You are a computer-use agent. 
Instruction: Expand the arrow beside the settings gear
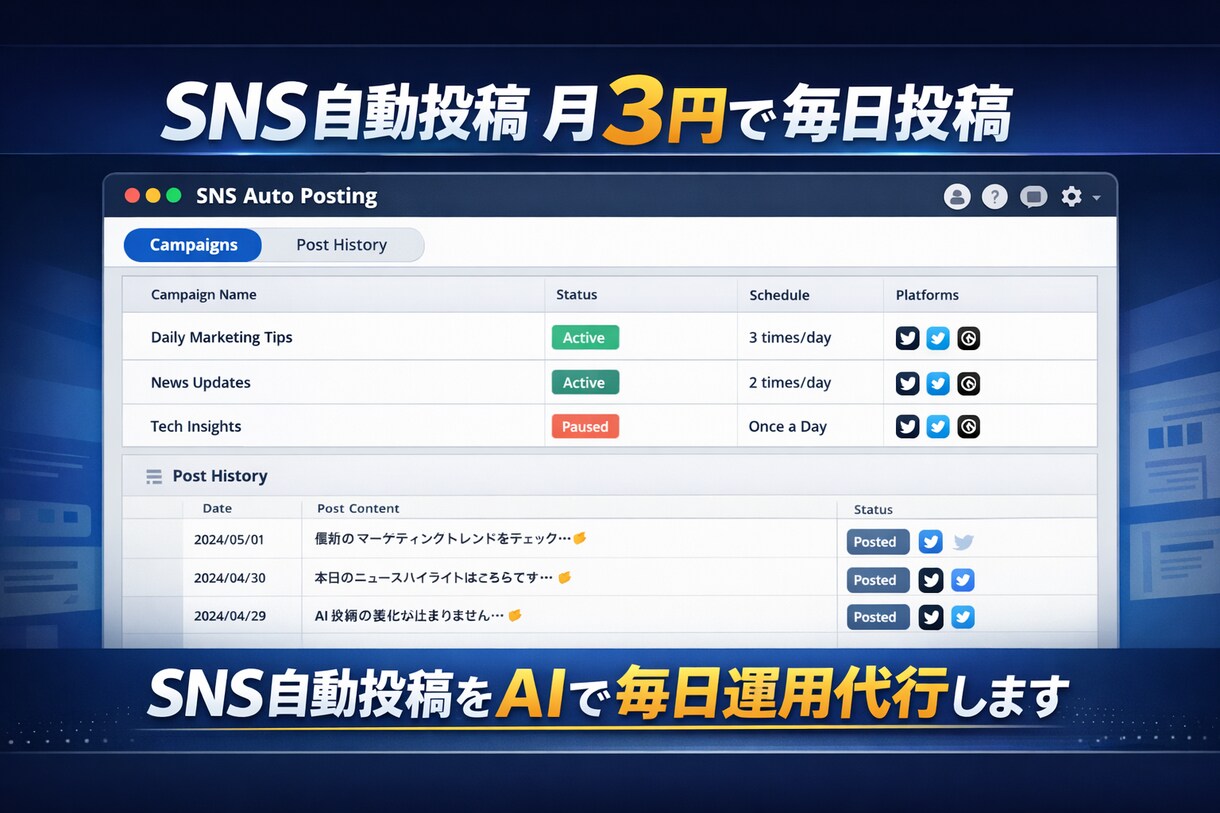[x=1096, y=198]
